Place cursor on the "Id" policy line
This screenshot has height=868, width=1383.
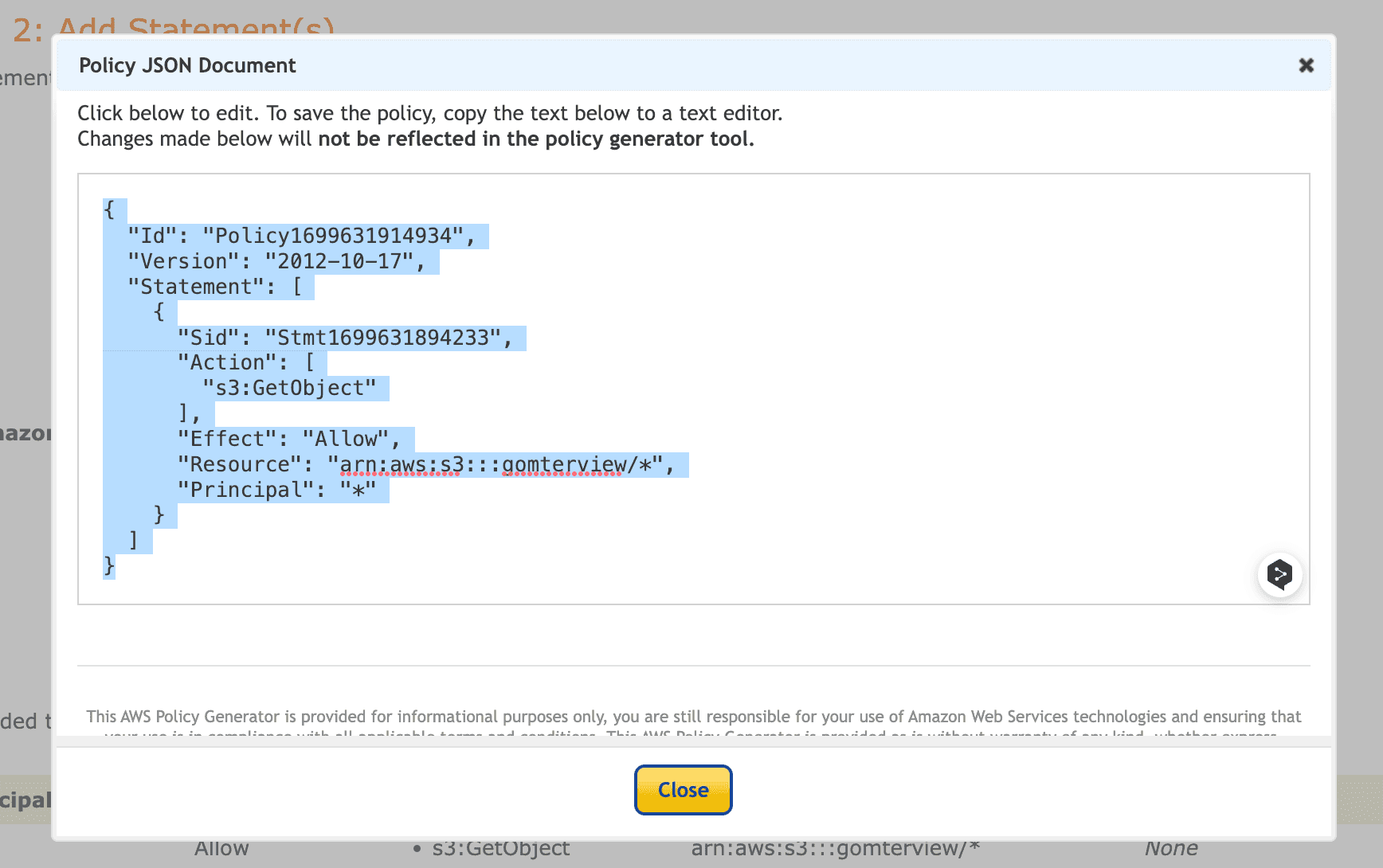tap(301, 237)
